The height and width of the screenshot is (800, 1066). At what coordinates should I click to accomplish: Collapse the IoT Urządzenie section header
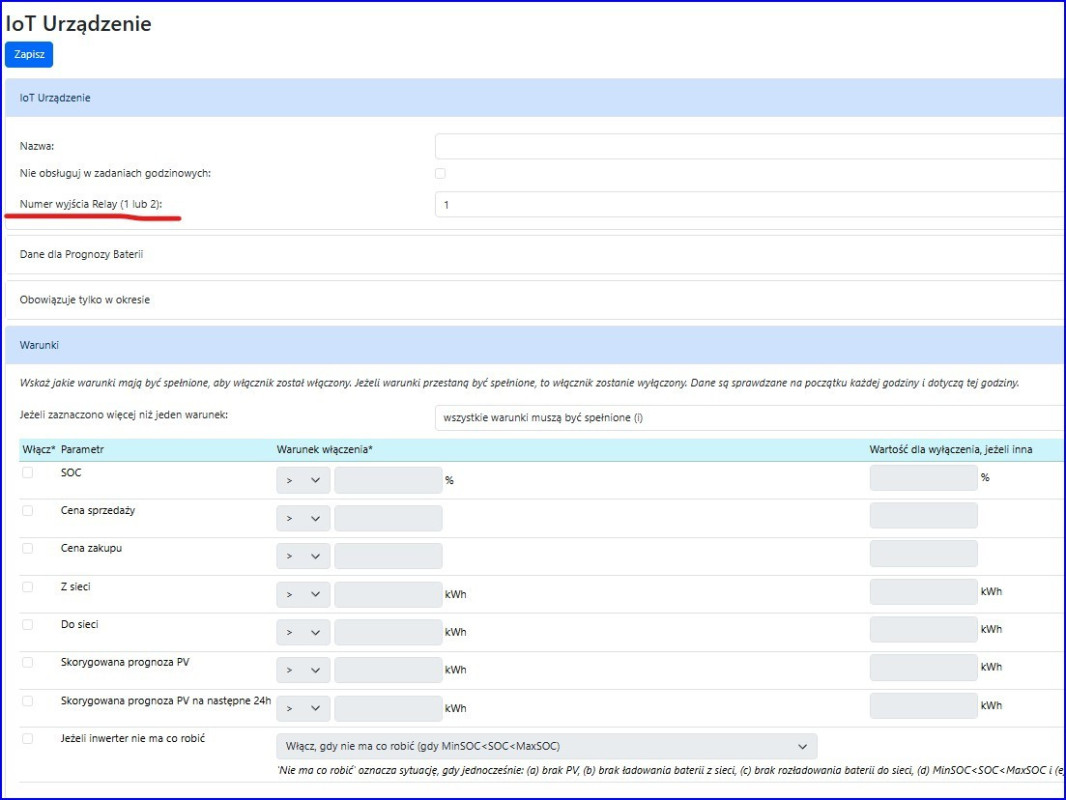55,98
